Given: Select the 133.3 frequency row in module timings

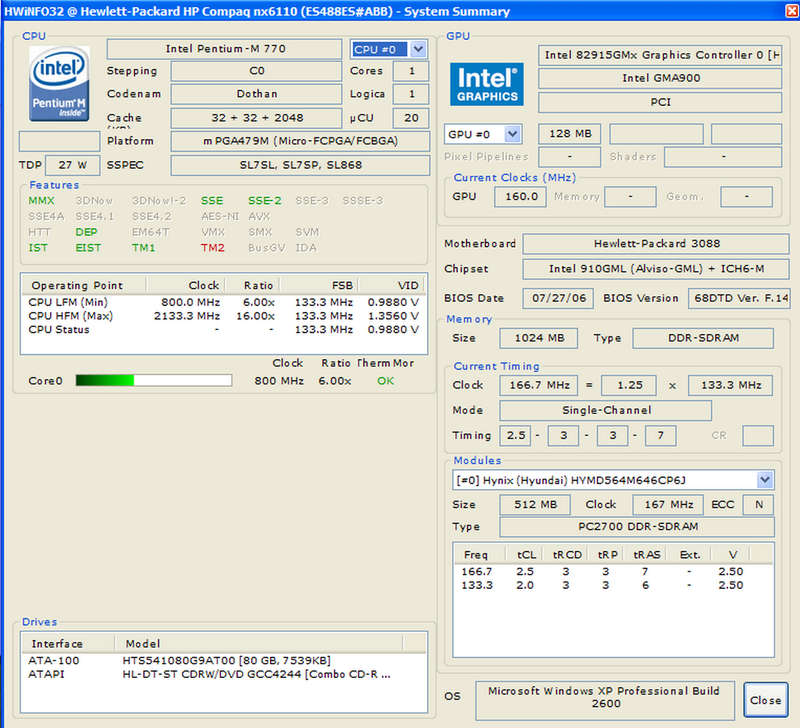Looking at the screenshot, I should 613,585.
